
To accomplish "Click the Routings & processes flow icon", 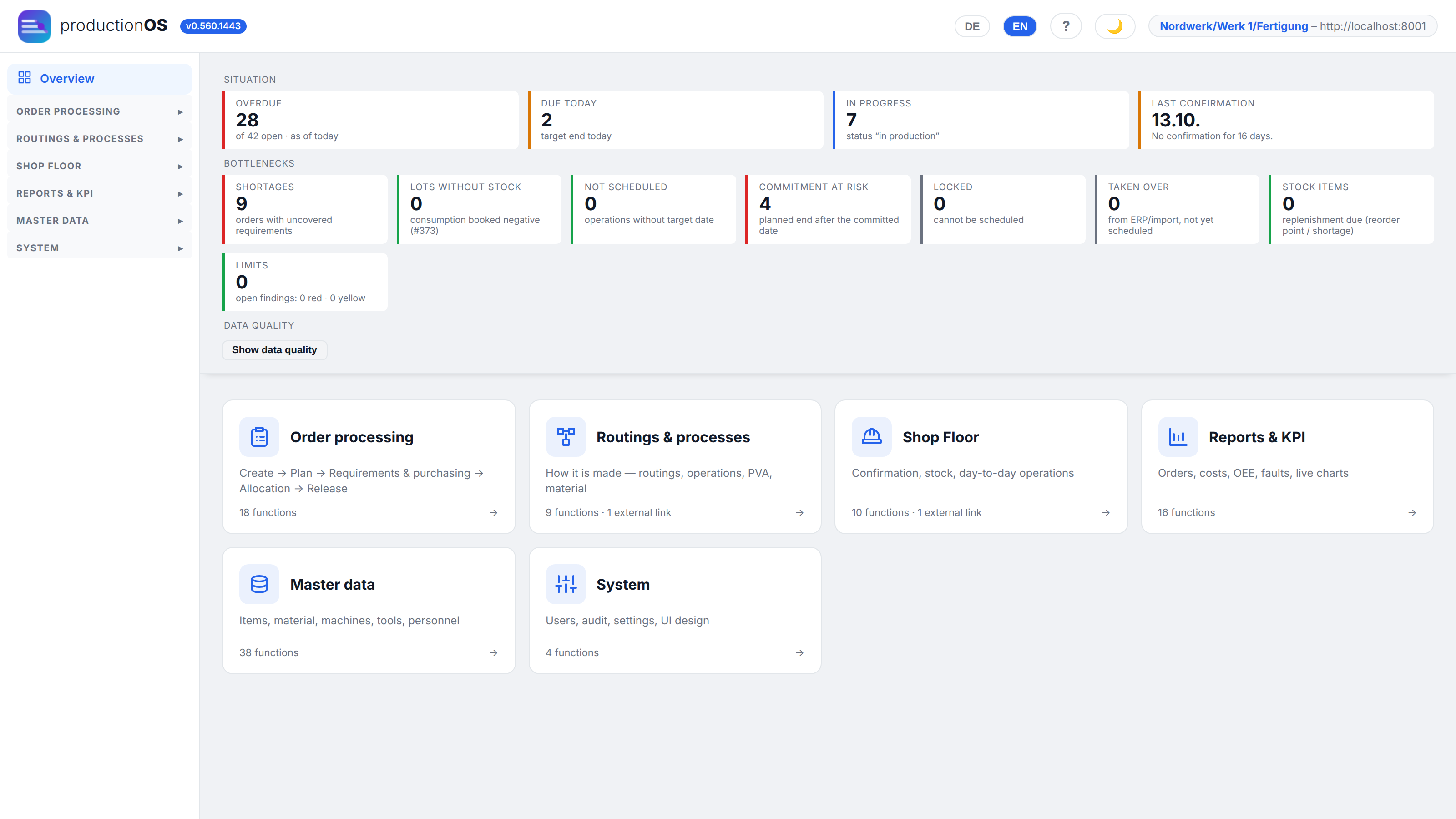I will (x=565, y=437).
